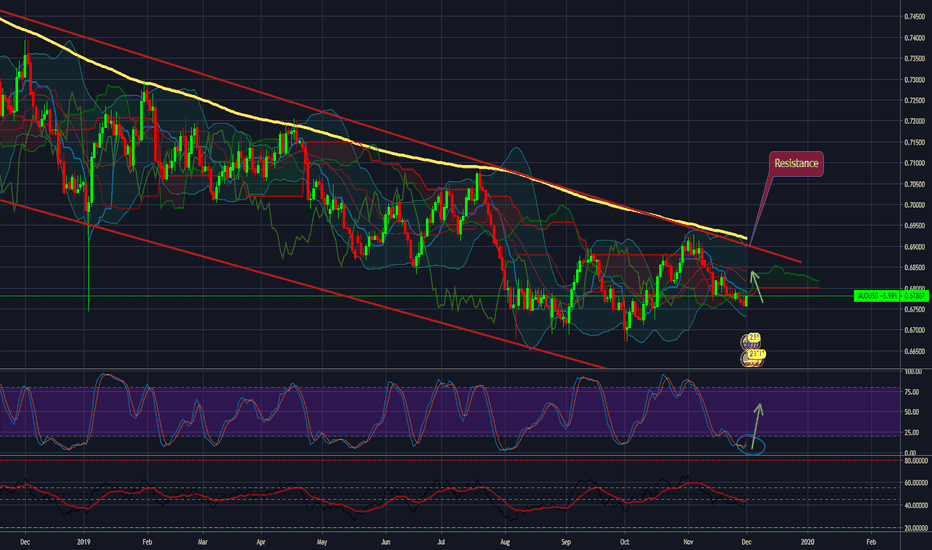This screenshot has width=932, height=550.
Task: Click the long green wick in January 2019
Action: point(88,270)
